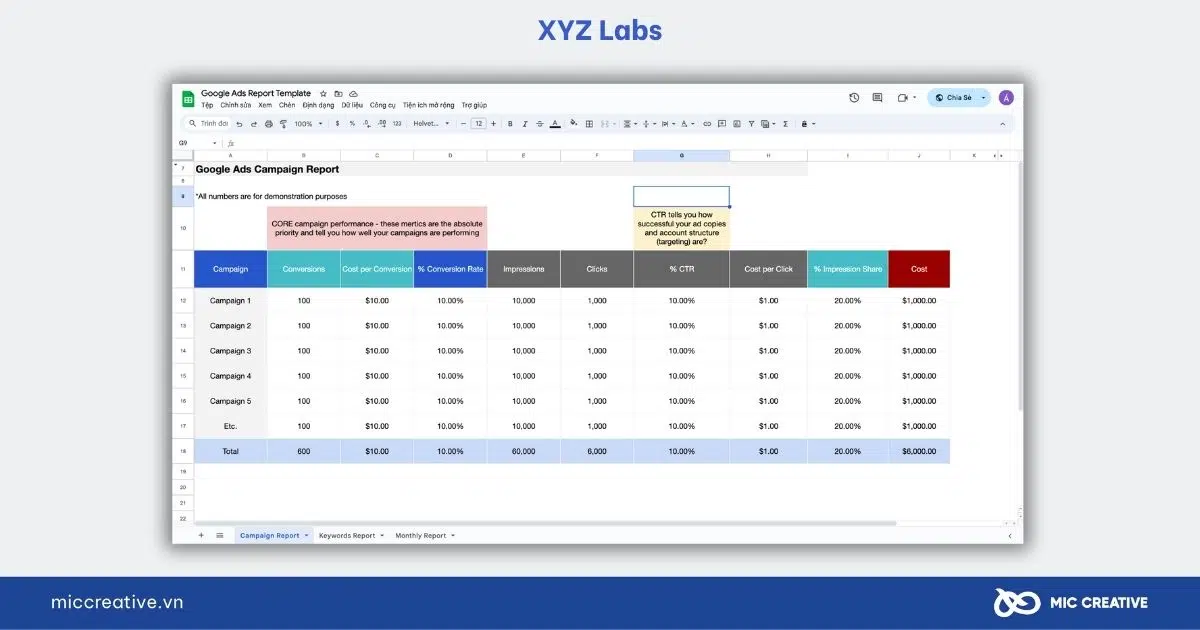The width and height of the screenshot is (1200, 630).
Task: Toggle strikethrough formatting
Action: point(540,124)
